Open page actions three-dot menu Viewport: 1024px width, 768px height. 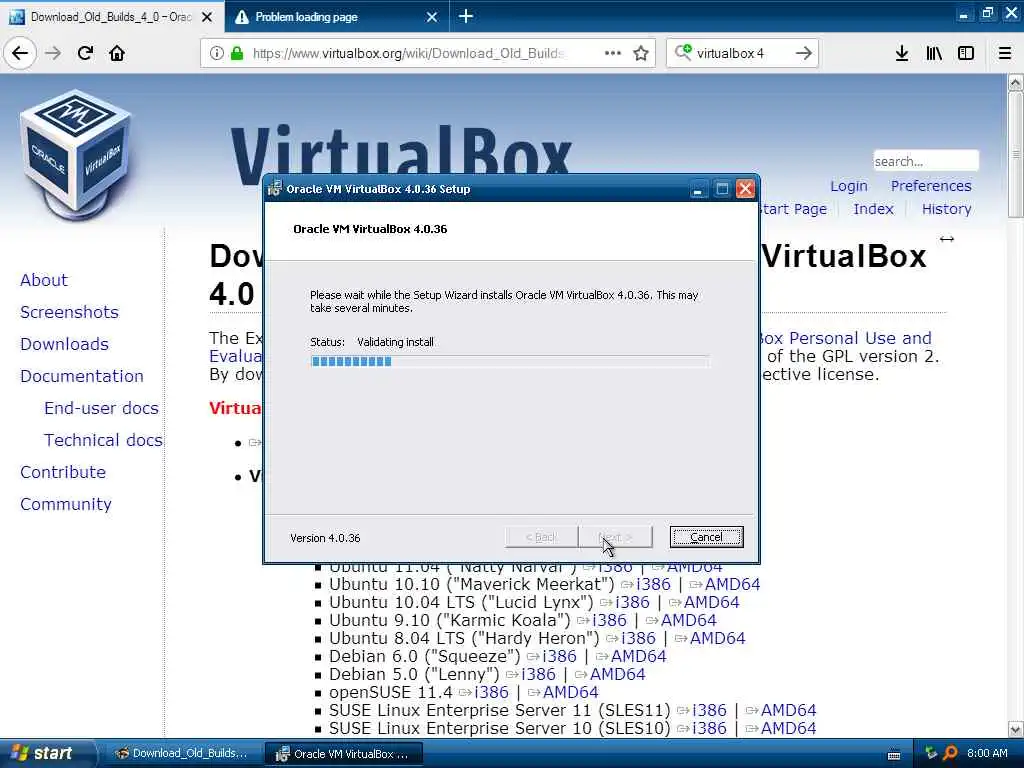coord(613,53)
